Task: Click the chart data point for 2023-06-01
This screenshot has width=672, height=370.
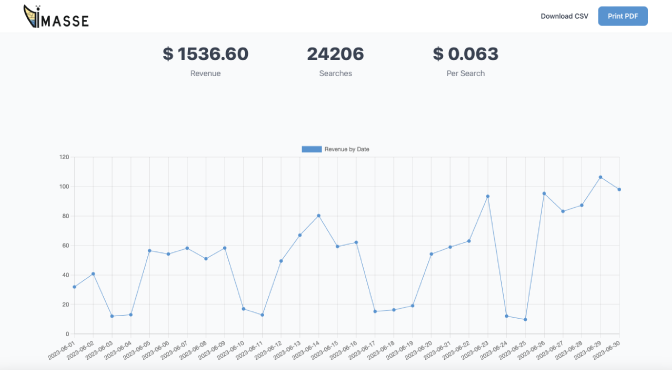Action: pos(75,287)
